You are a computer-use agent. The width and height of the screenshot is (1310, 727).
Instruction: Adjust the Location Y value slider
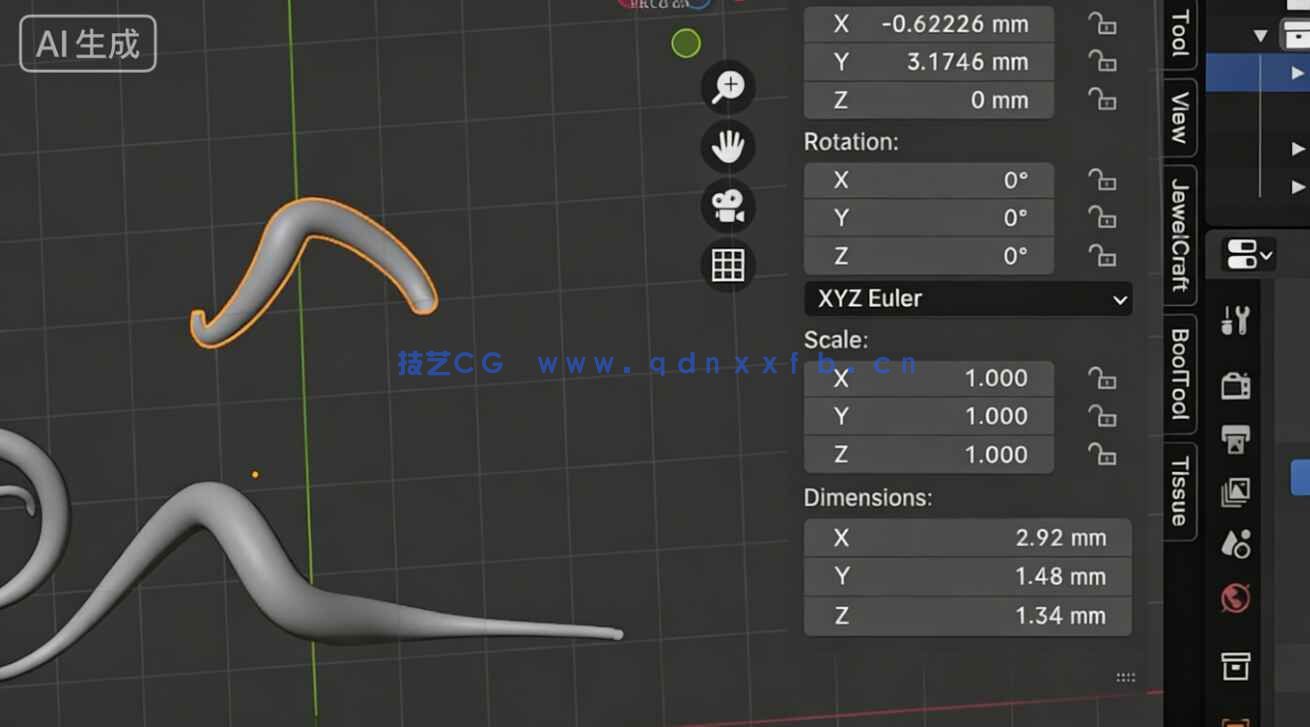[x=928, y=62]
